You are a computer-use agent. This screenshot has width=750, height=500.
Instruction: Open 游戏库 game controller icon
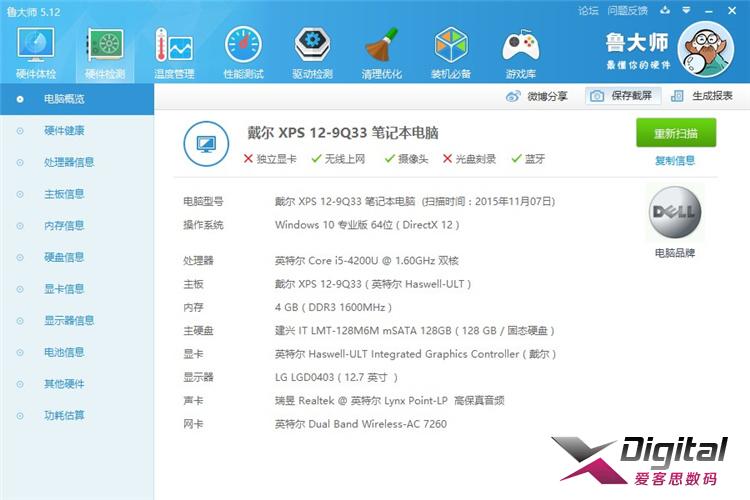(520, 53)
